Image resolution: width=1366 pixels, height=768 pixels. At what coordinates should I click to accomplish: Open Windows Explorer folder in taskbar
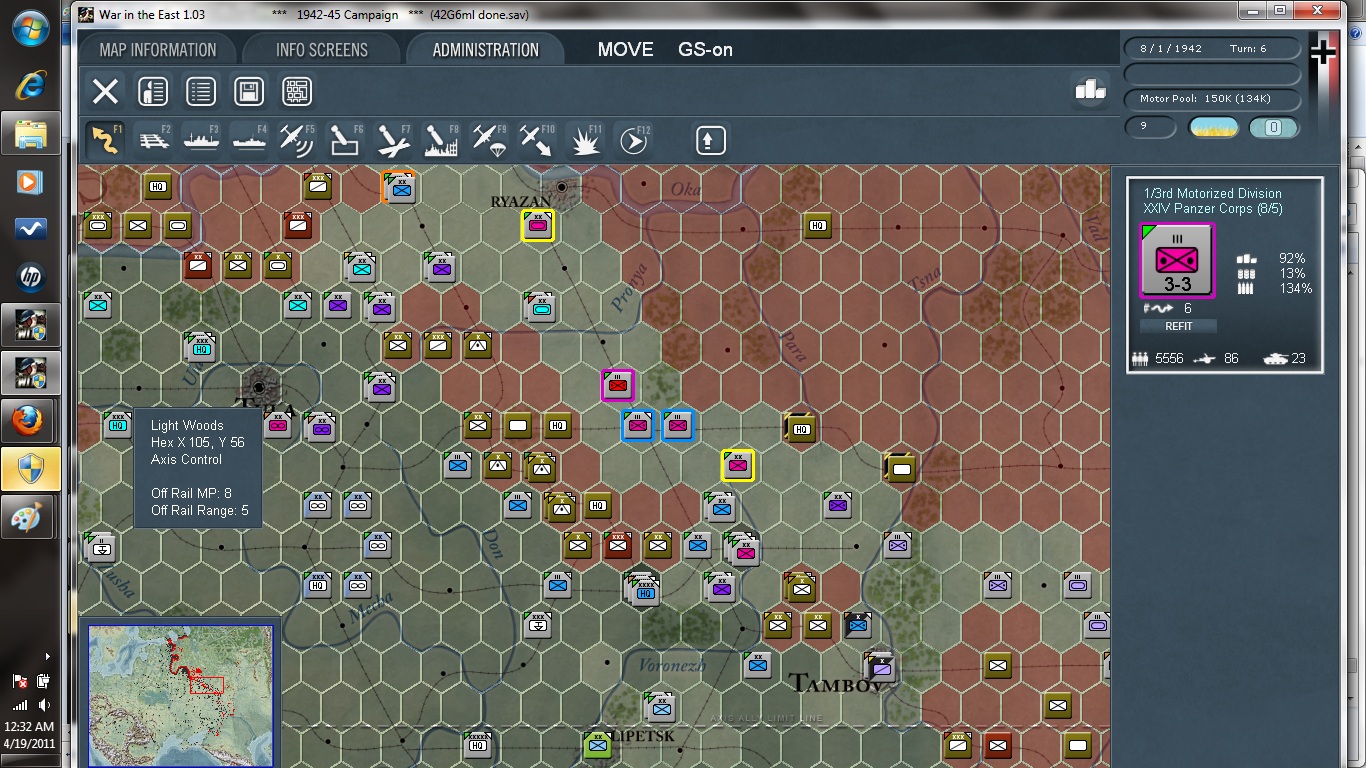[x=30, y=133]
